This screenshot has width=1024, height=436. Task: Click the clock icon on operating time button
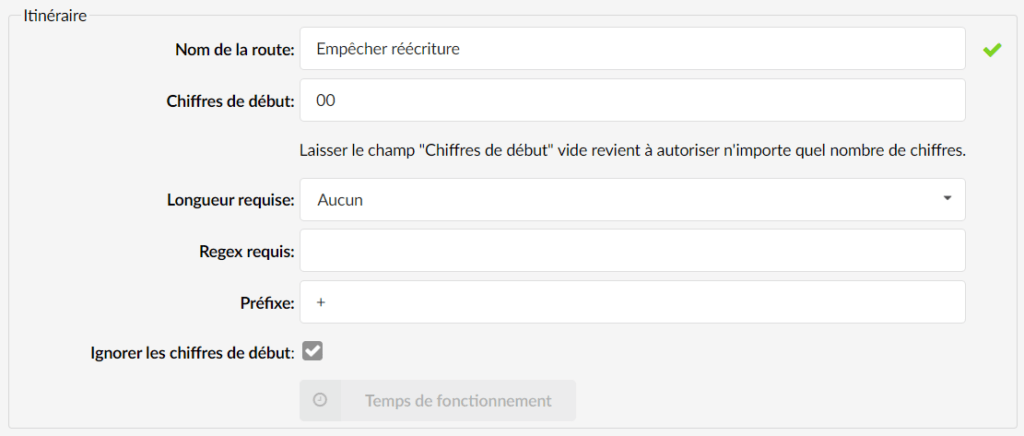(x=319, y=400)
